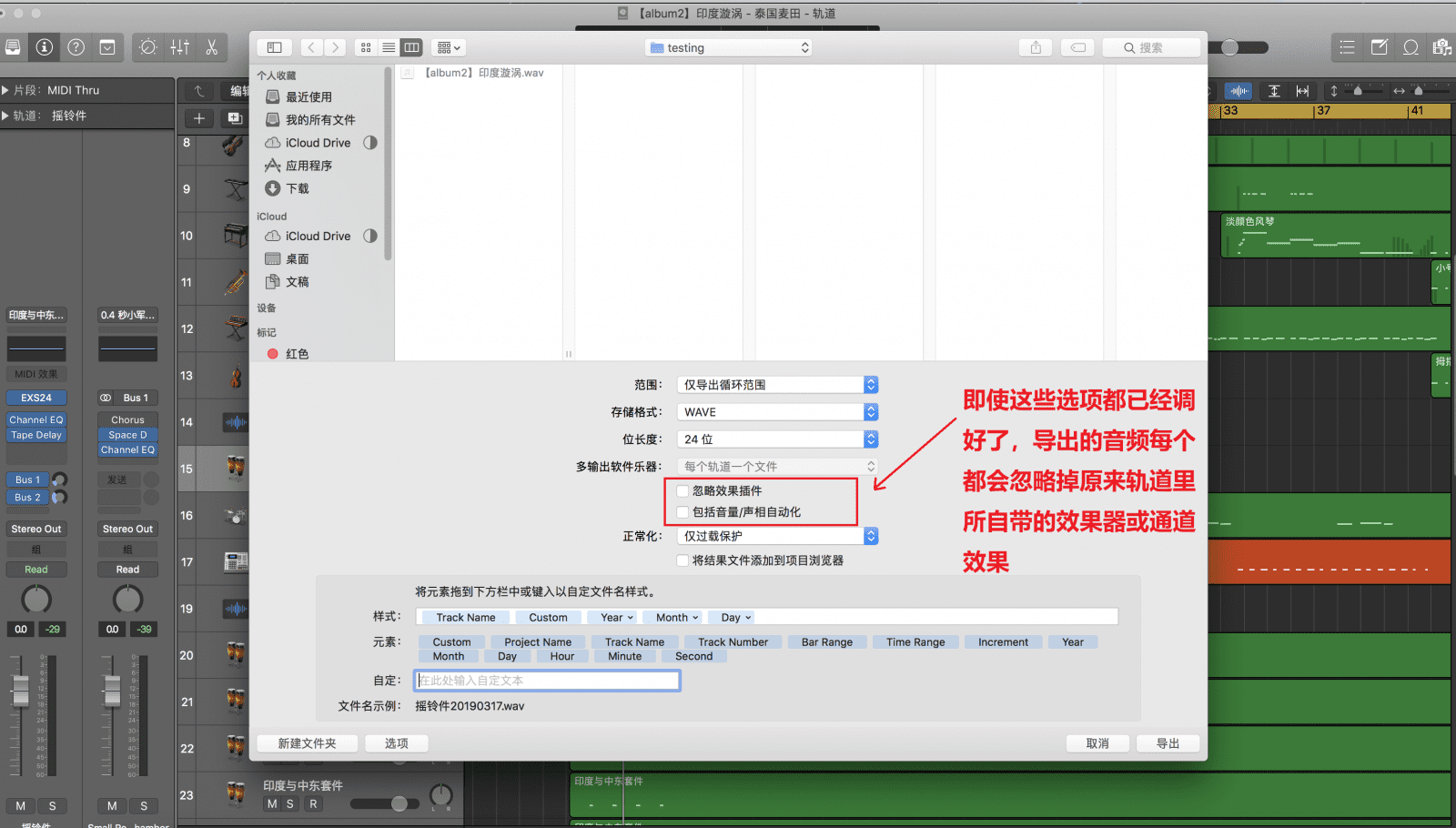
Task: Click 自定 custom text input field
Action: [547, 680]
